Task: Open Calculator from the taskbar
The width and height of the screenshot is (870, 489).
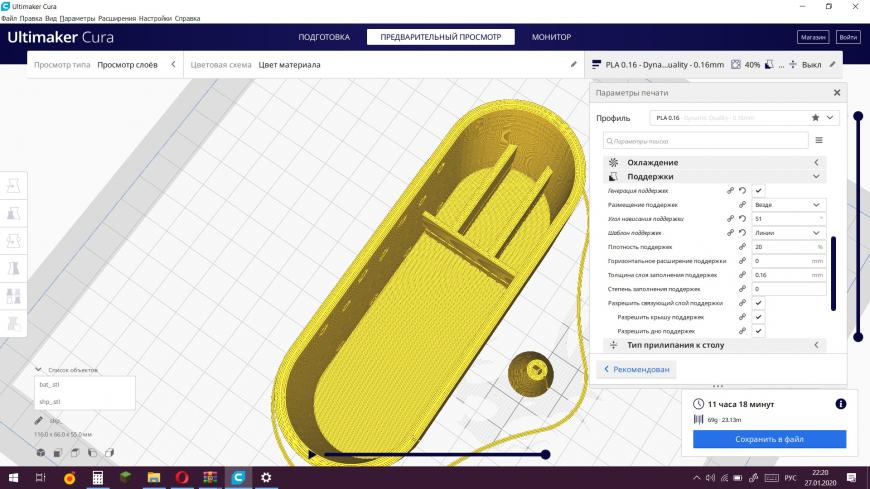Action: [98, 477]
